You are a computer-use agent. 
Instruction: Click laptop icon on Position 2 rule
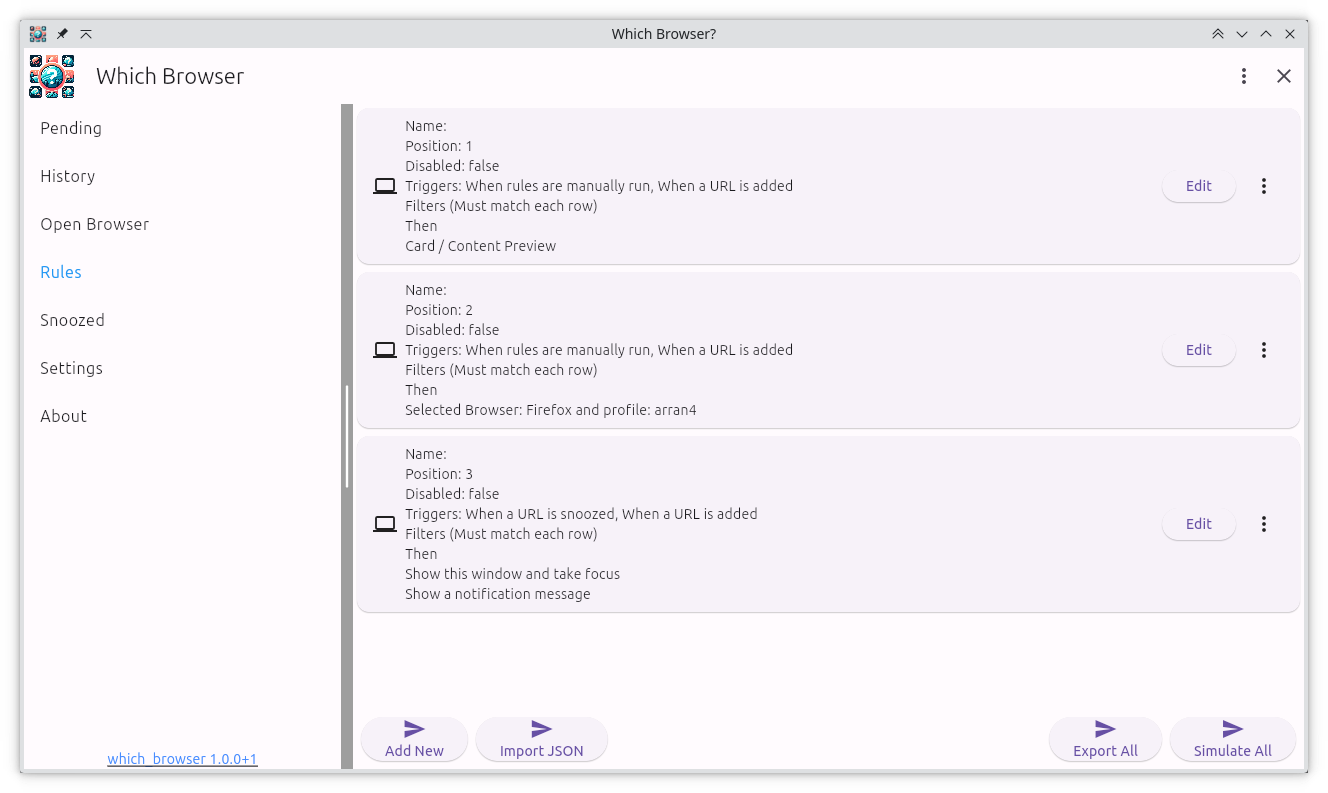pyautogui.click(x=384, y=350)
